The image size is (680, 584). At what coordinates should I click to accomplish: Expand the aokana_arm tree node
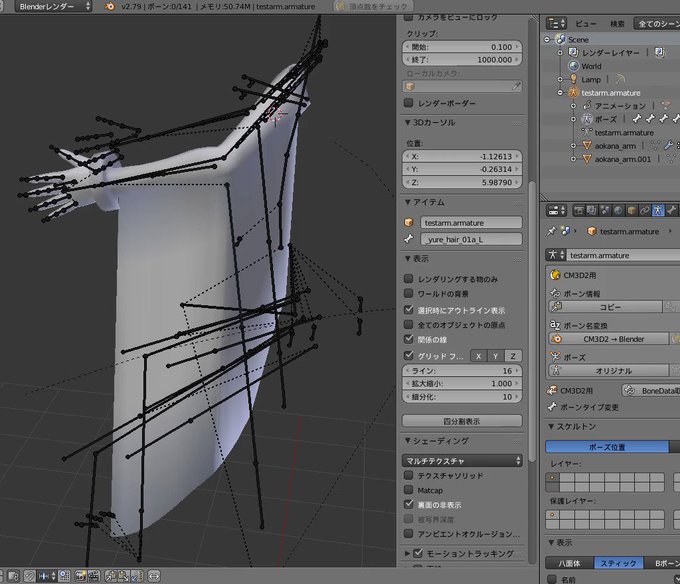pos(573,146)
